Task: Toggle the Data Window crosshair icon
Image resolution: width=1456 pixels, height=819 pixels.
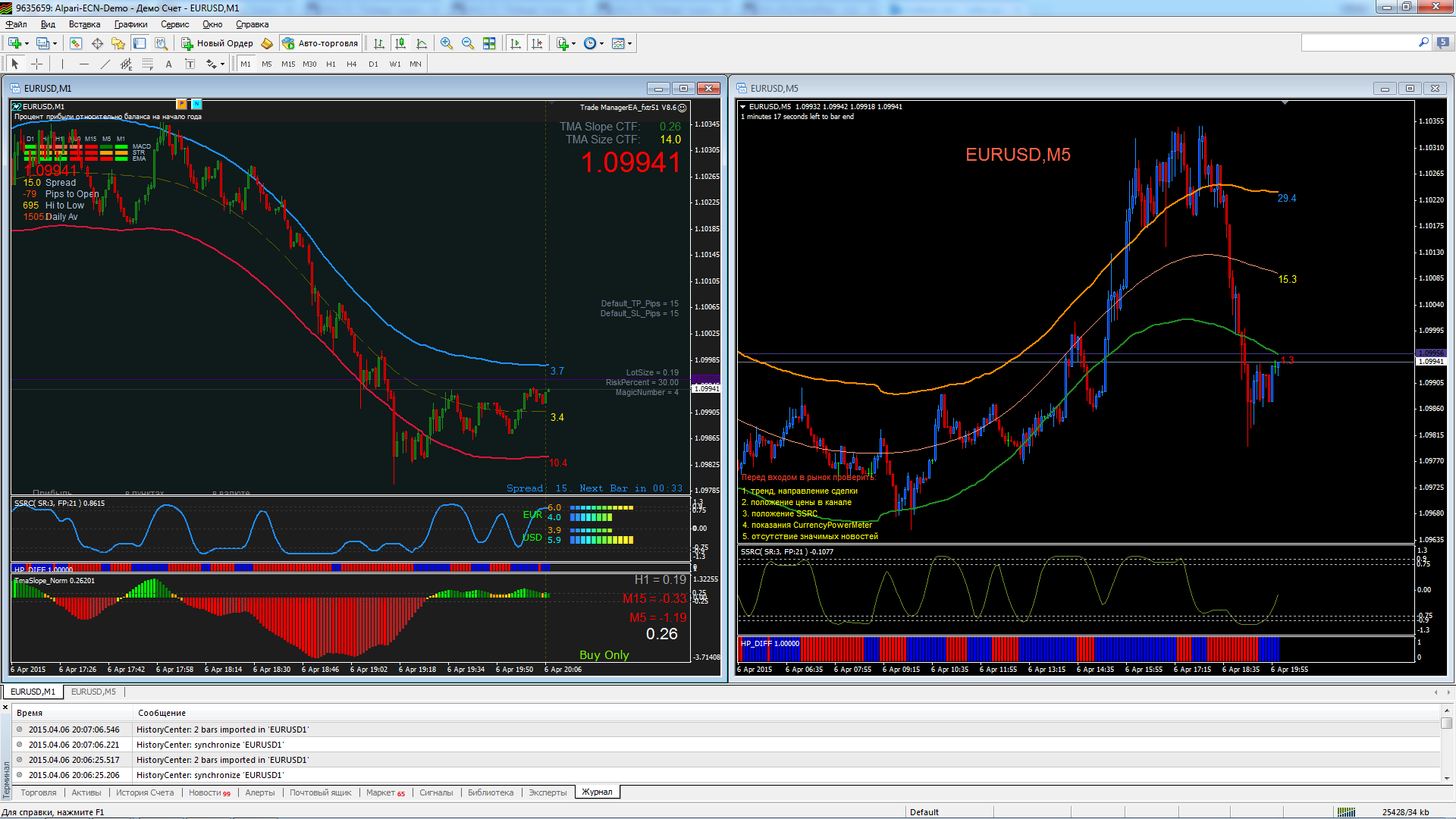Action: tap(97, 43)
